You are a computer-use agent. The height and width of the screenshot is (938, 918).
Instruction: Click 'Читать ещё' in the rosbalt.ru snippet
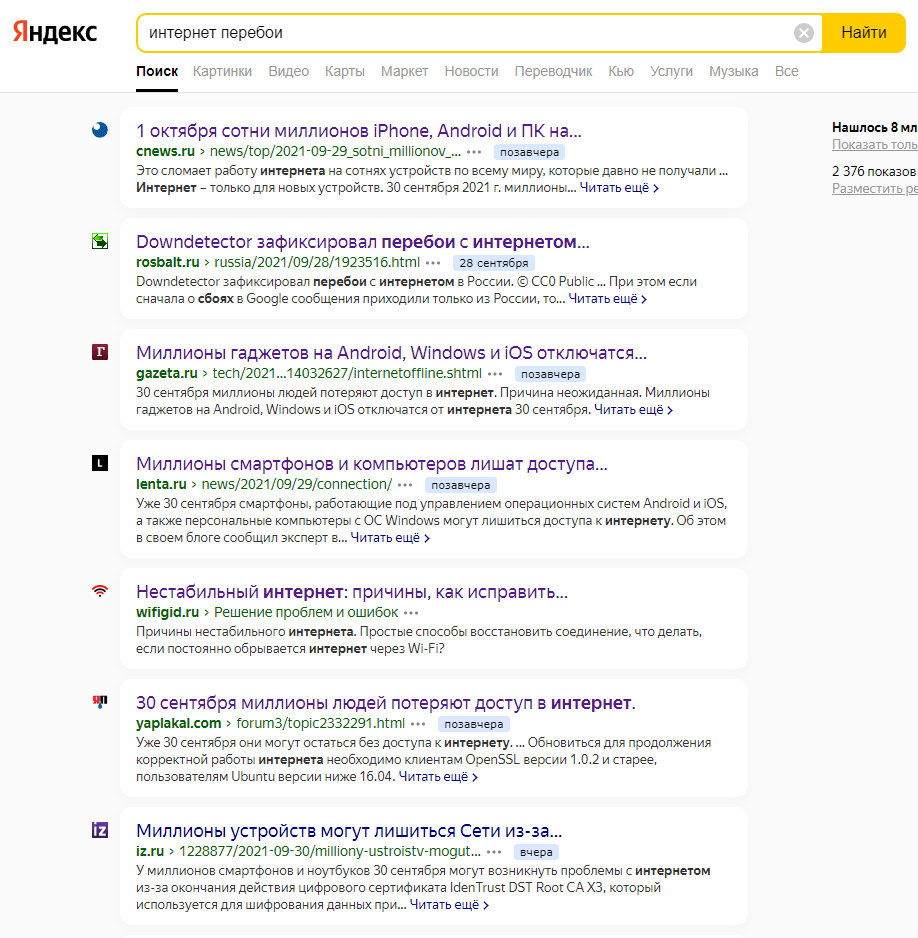(x=608, y=299)
